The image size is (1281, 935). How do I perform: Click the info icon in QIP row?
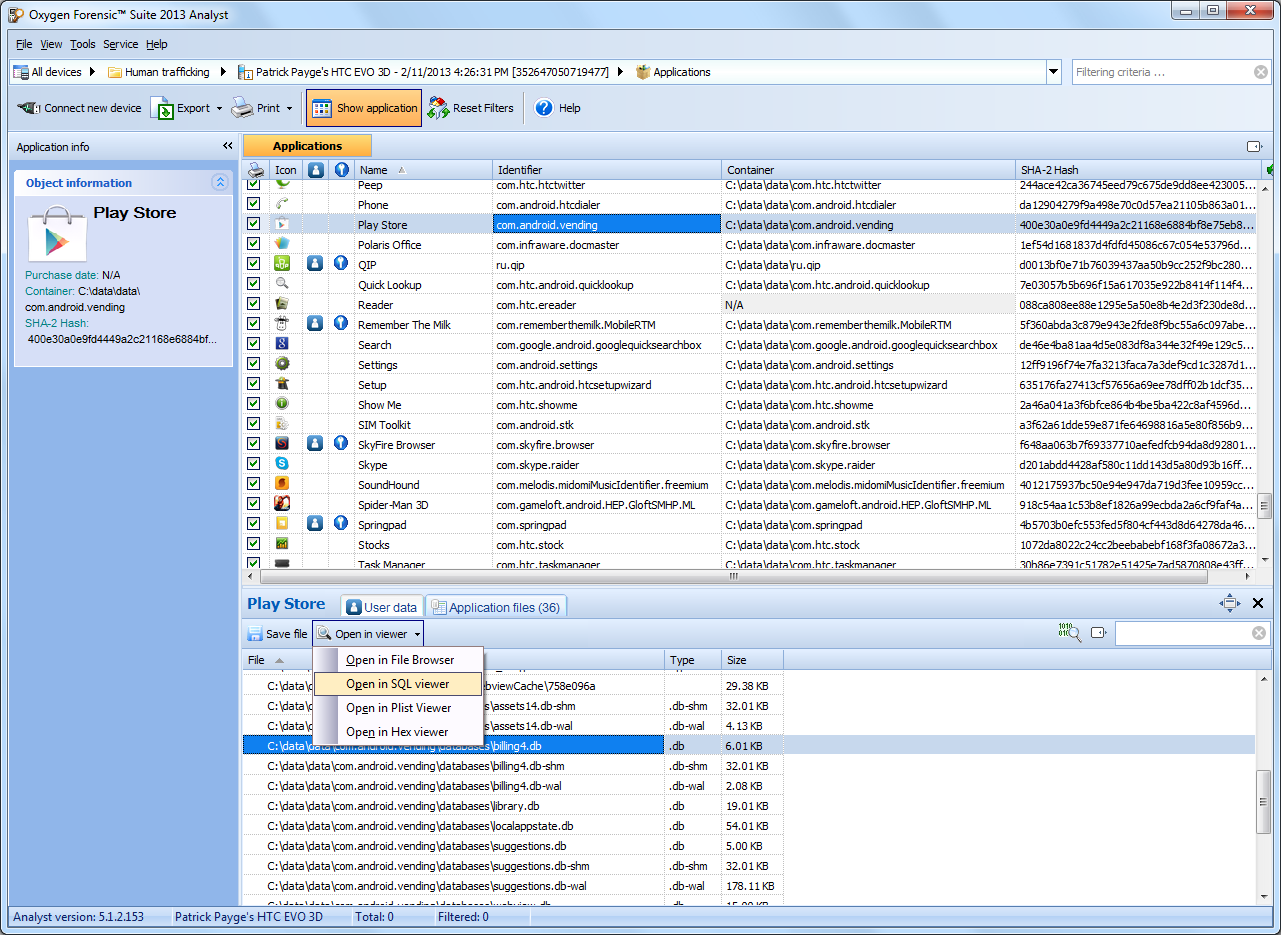coord(341,265)
